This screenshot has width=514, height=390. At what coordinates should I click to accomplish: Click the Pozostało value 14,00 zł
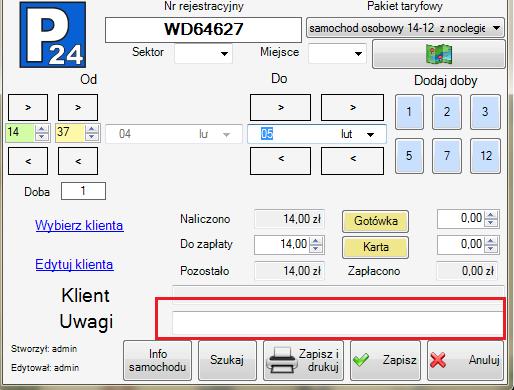point(289,271)
